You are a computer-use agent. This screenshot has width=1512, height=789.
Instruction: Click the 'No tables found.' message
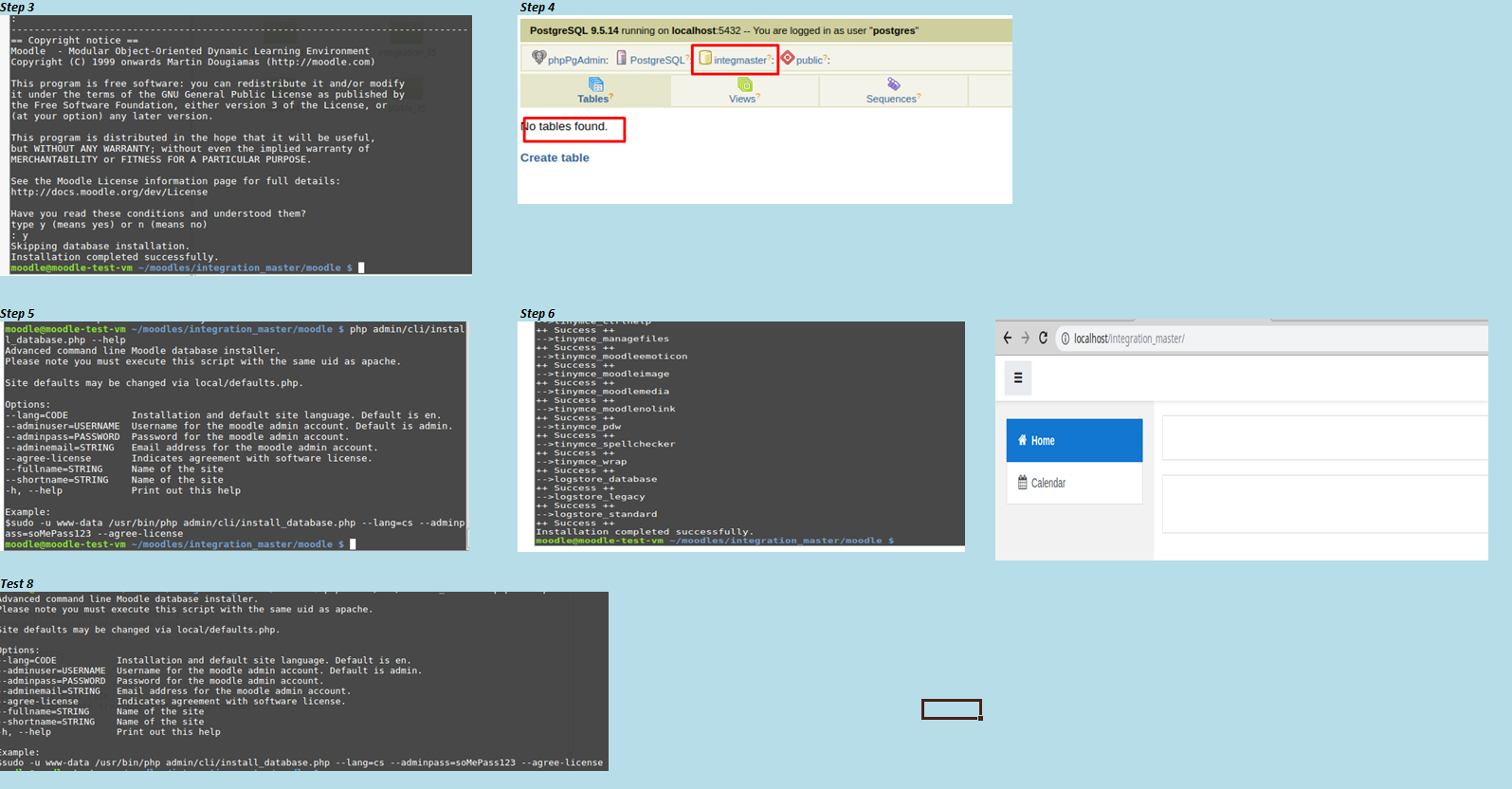pyautogui.click(x=564, y=126)
